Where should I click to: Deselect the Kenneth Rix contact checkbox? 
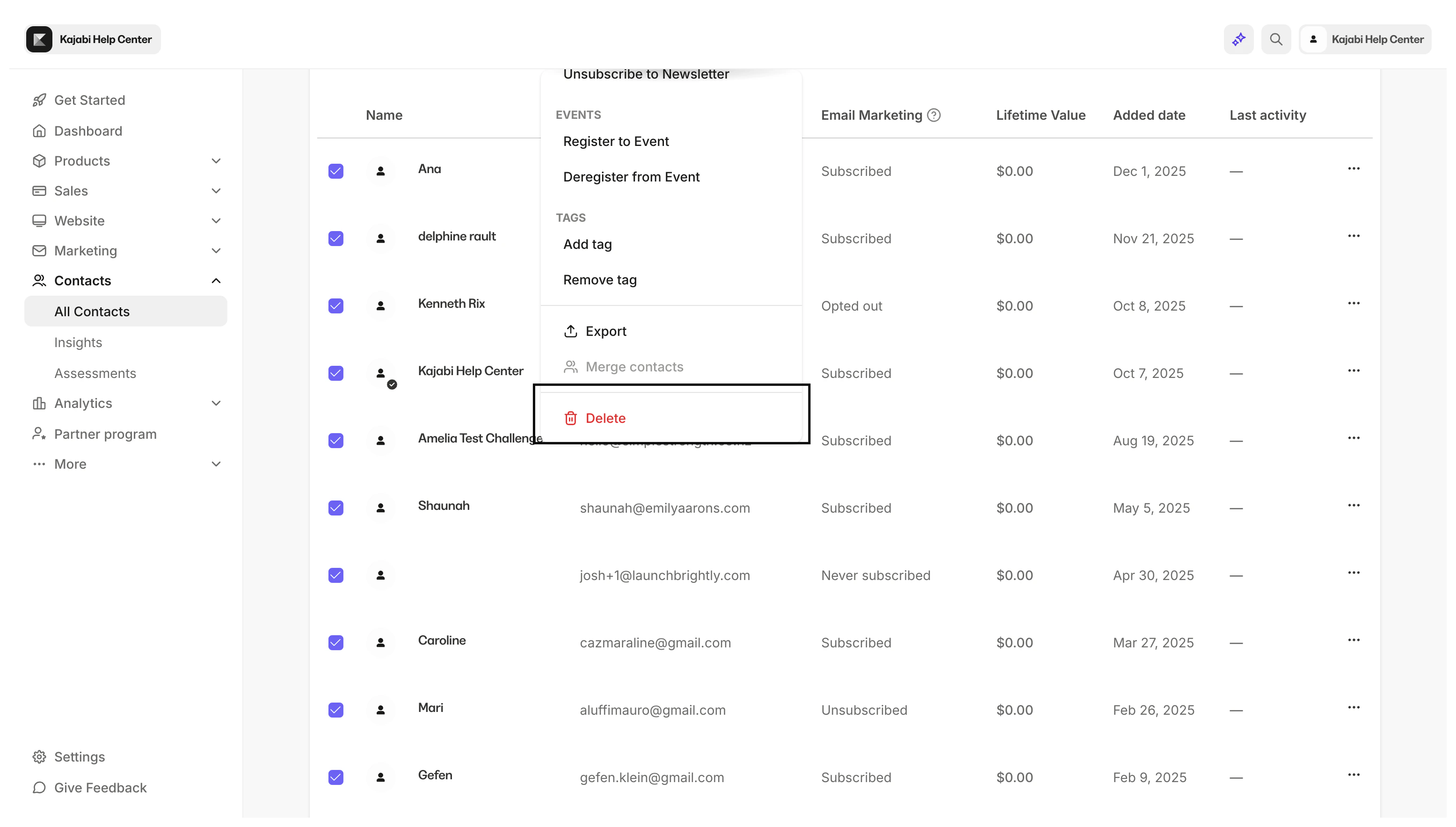(336, 305)
